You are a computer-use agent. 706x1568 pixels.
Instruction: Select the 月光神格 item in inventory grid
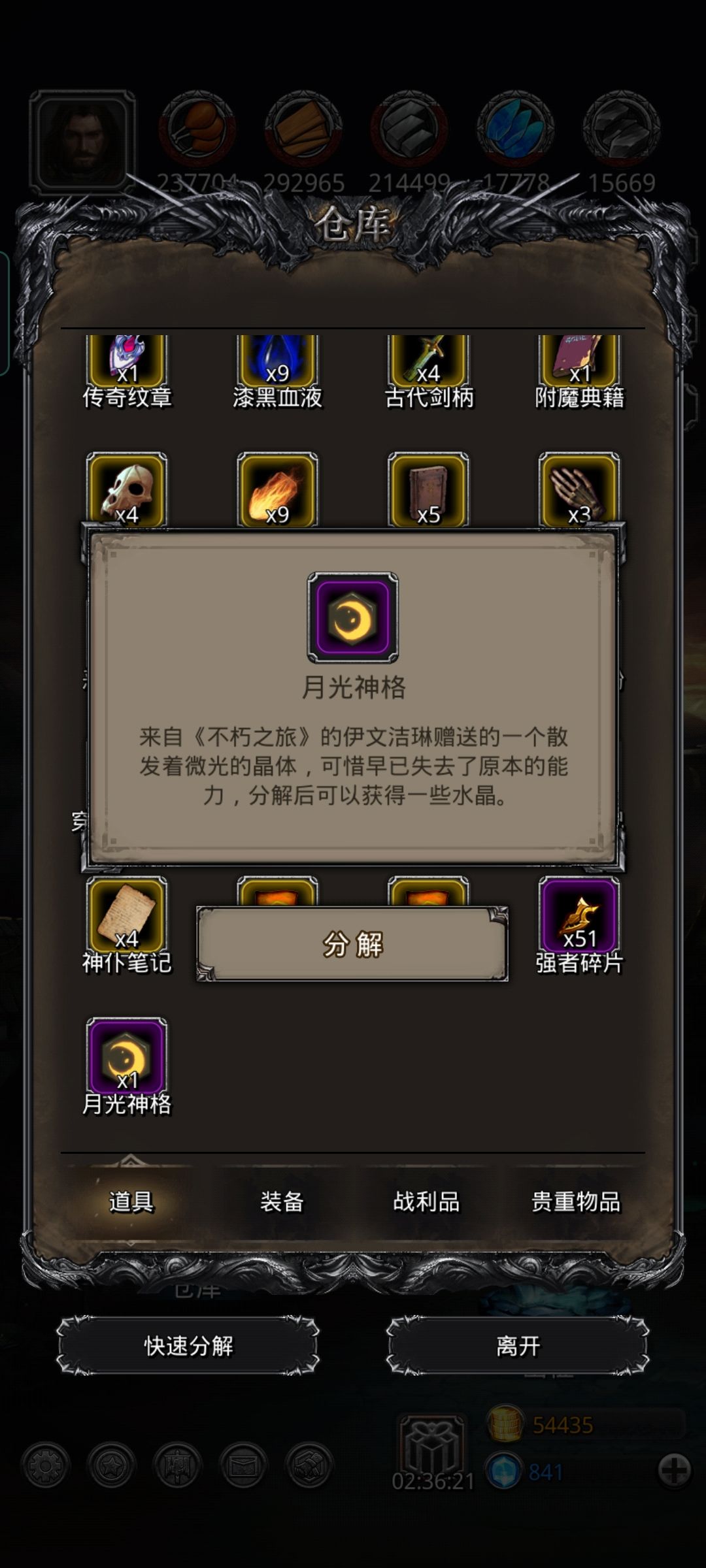pyautogui.click(x=126, y=1057)
